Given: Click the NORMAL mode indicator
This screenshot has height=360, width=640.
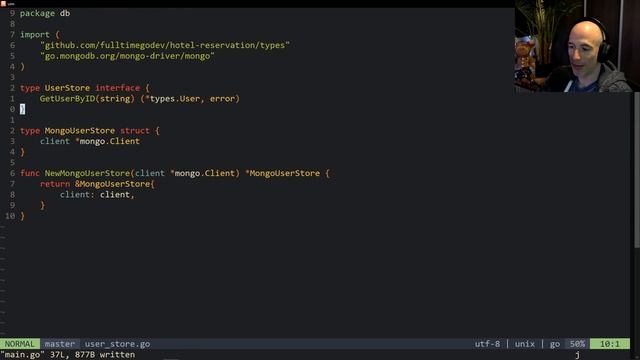Looking at the screenshot, I should (20, 344).
